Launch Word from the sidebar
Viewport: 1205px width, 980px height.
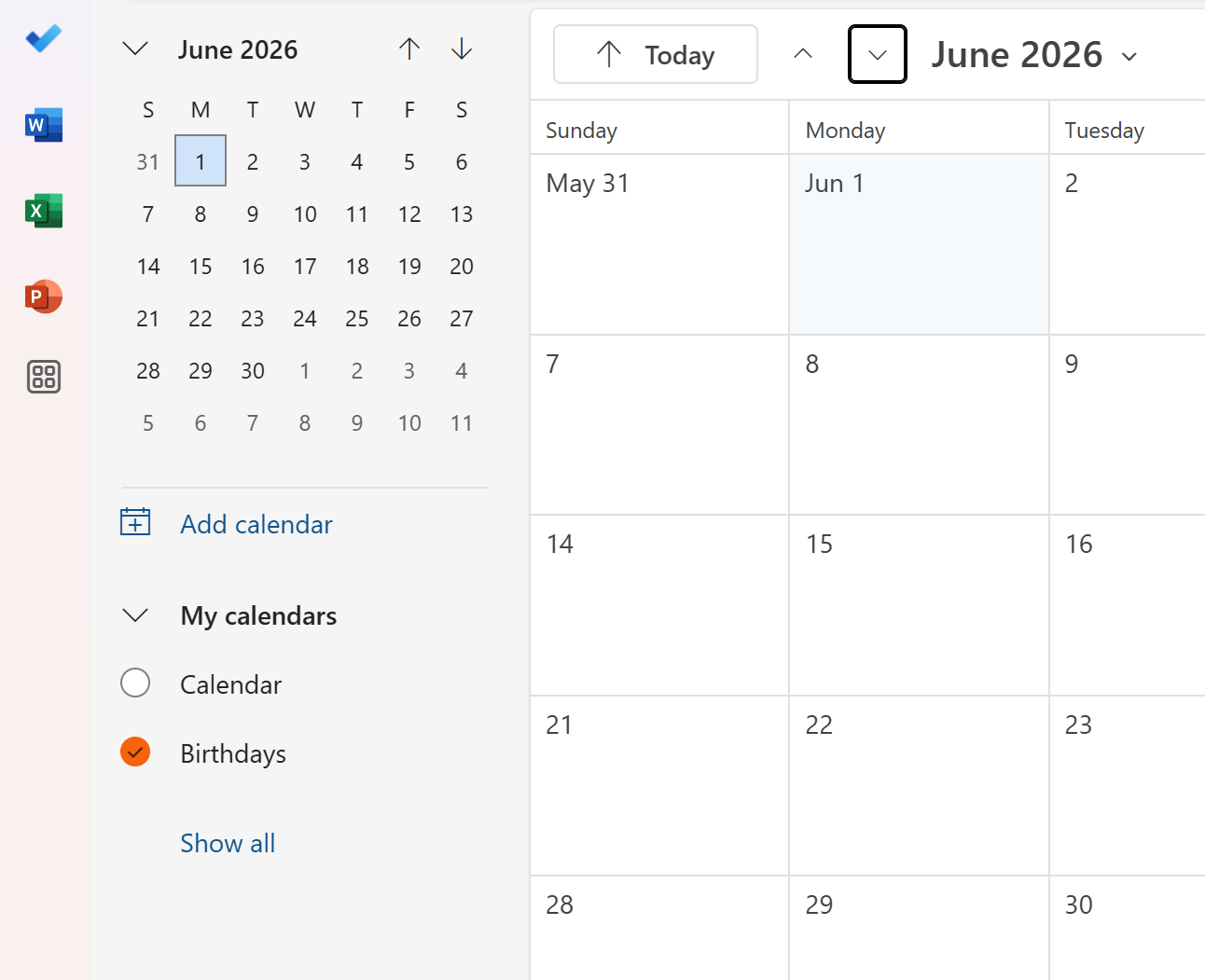tap(44, 124)
